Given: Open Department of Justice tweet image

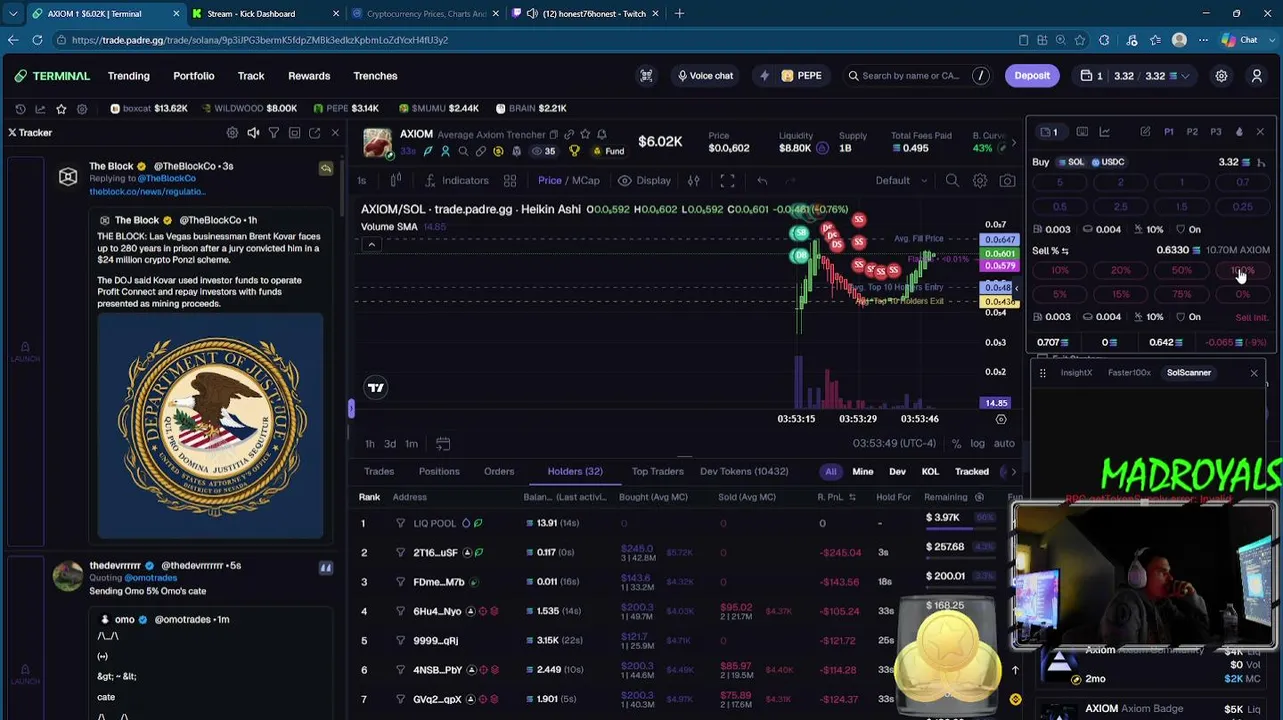Looking at the screenshot, I should [210, 427].
